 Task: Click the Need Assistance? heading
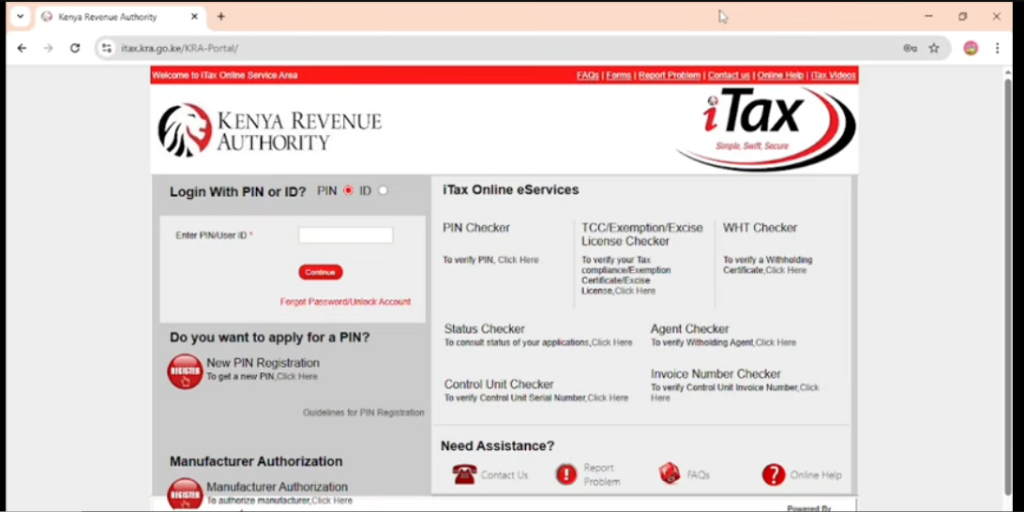pyautogui.click(x=498, y=446)
